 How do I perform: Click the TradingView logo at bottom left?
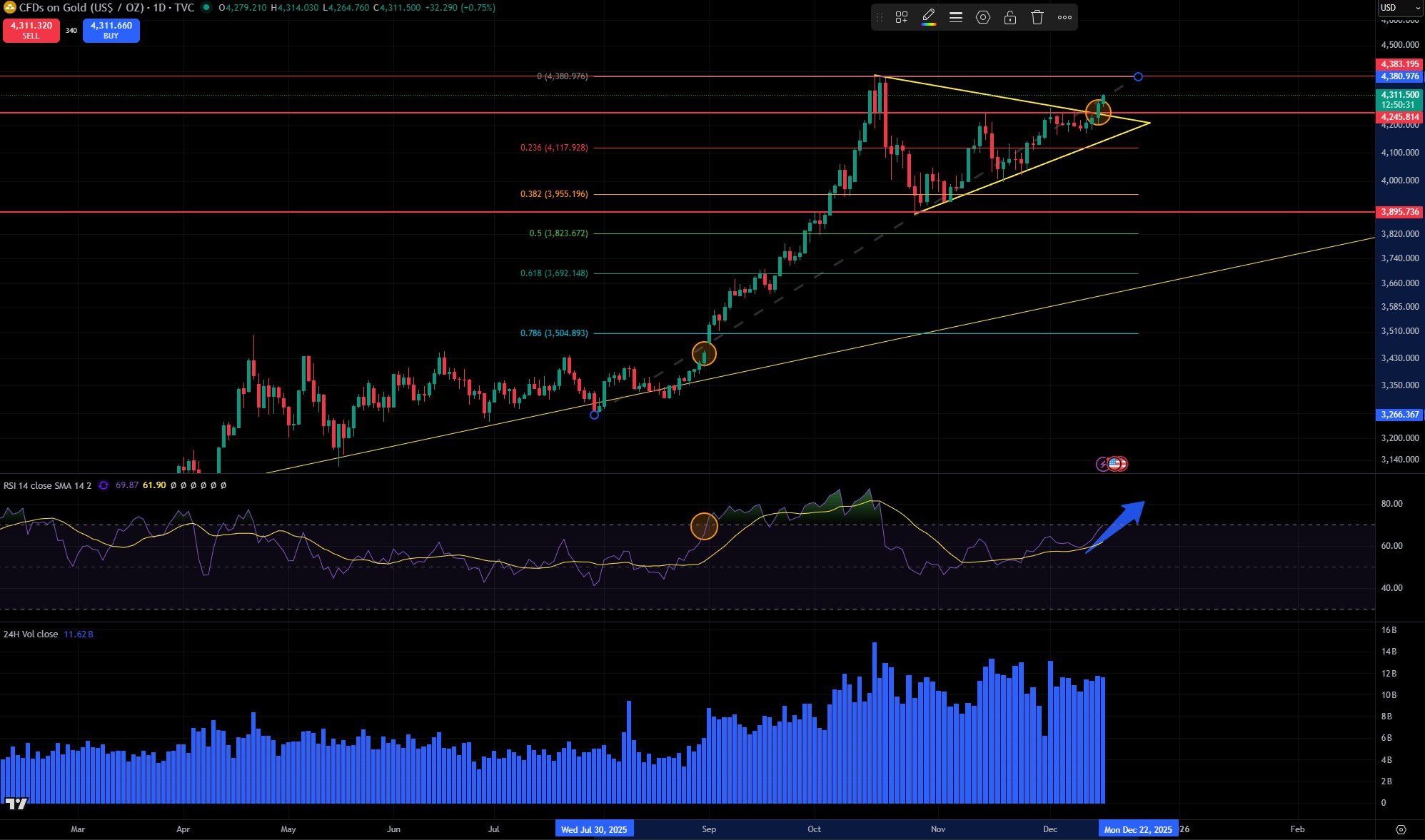click(x=16, y=804)
